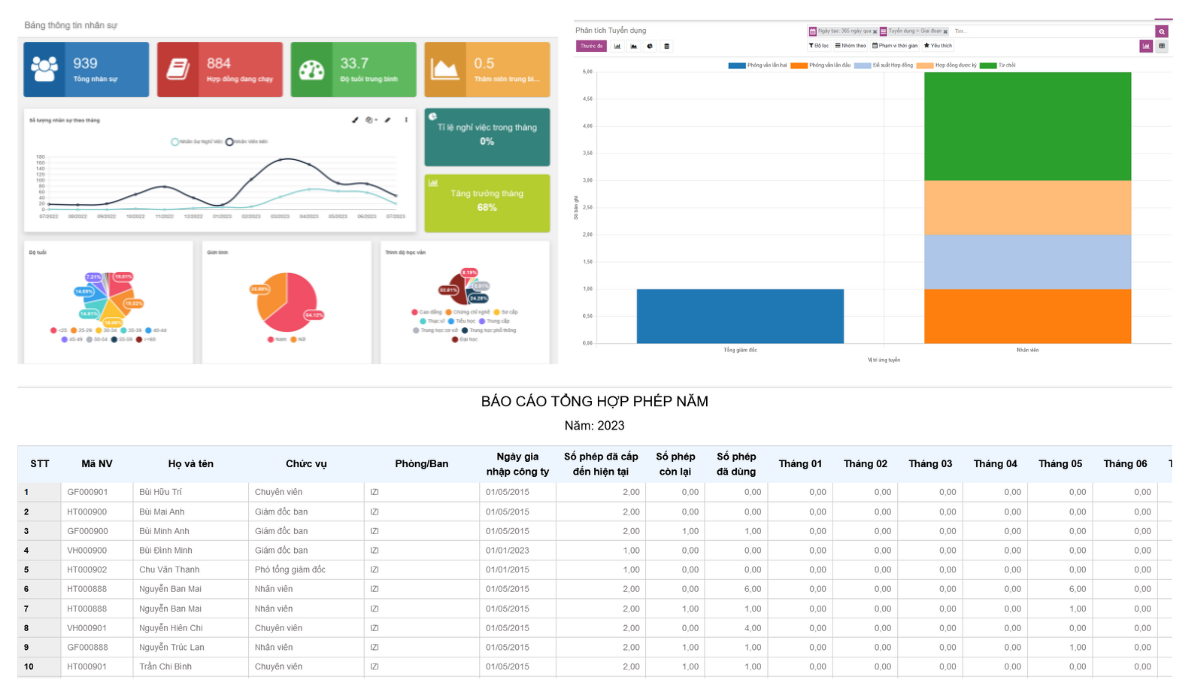Open the 'Yêu thích' favorites menu
The image size is (1200, 694).
(938, 46)
